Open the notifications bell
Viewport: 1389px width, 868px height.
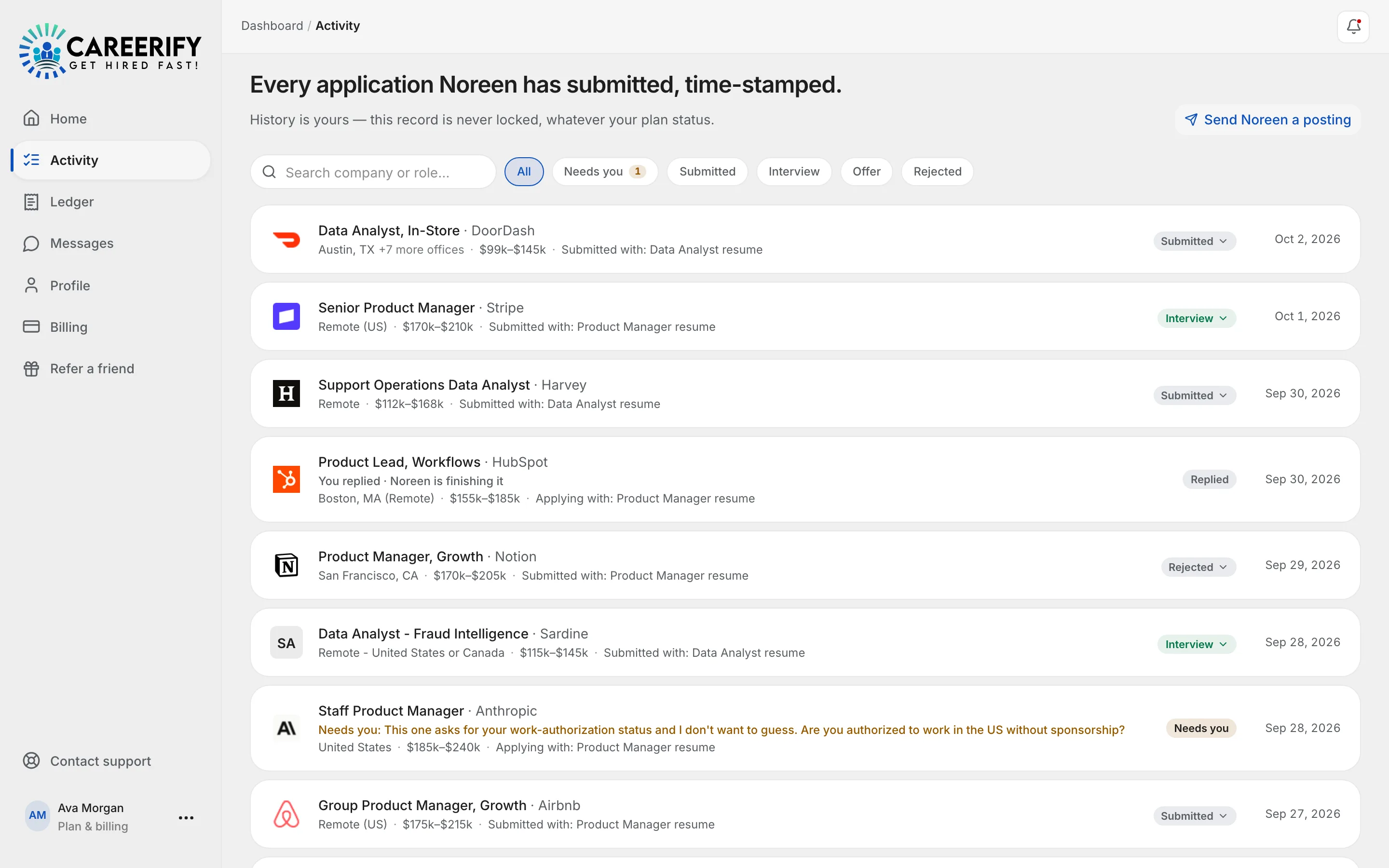pos(1353,27)
